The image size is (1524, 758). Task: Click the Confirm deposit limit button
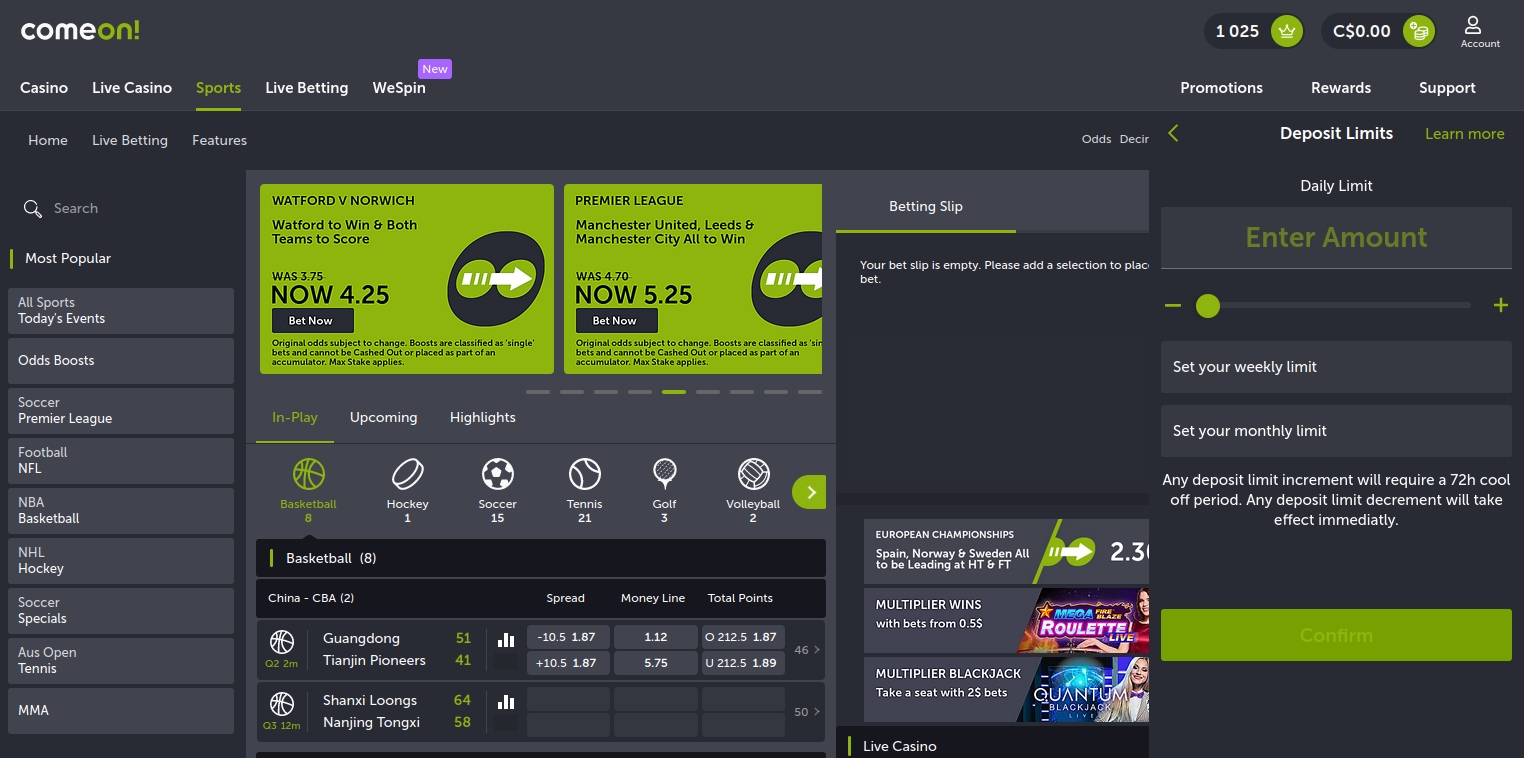point(1336,635)
